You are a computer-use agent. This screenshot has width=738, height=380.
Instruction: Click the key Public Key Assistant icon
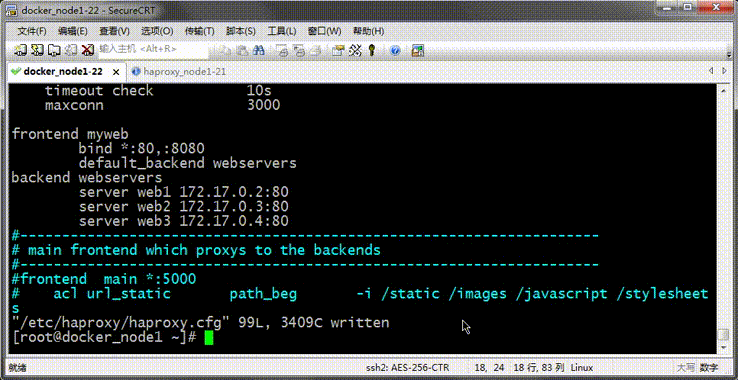(x=372, y=50)
